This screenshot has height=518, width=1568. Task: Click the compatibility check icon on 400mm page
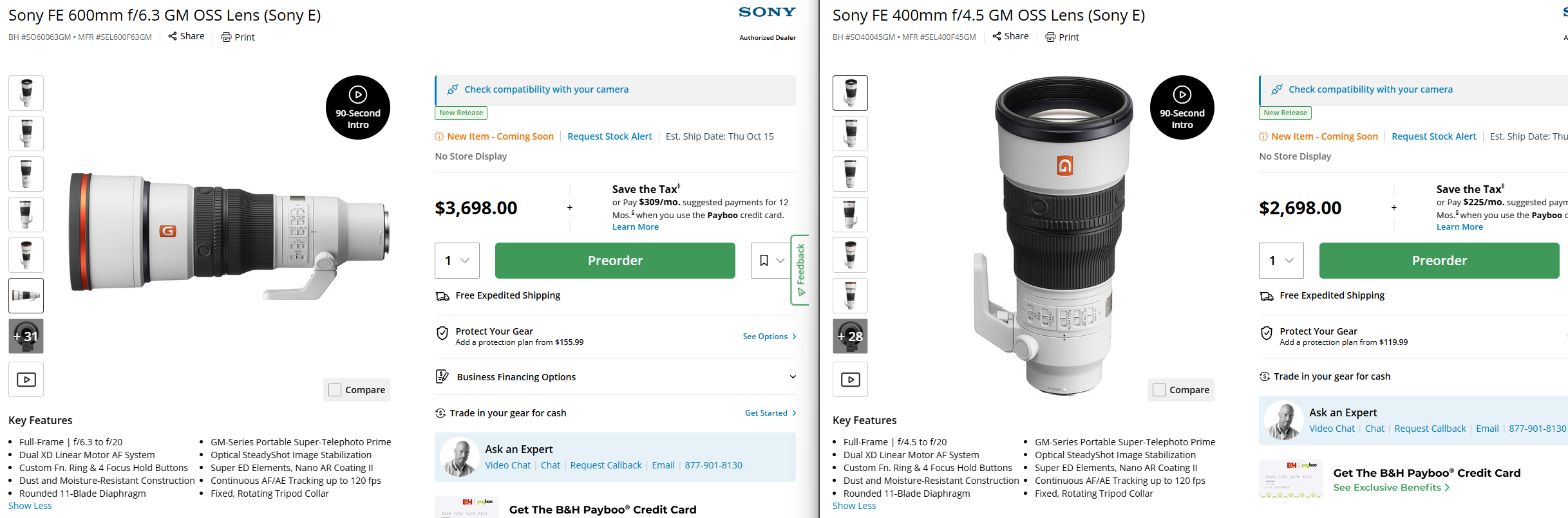click(x=1276, y=89)
